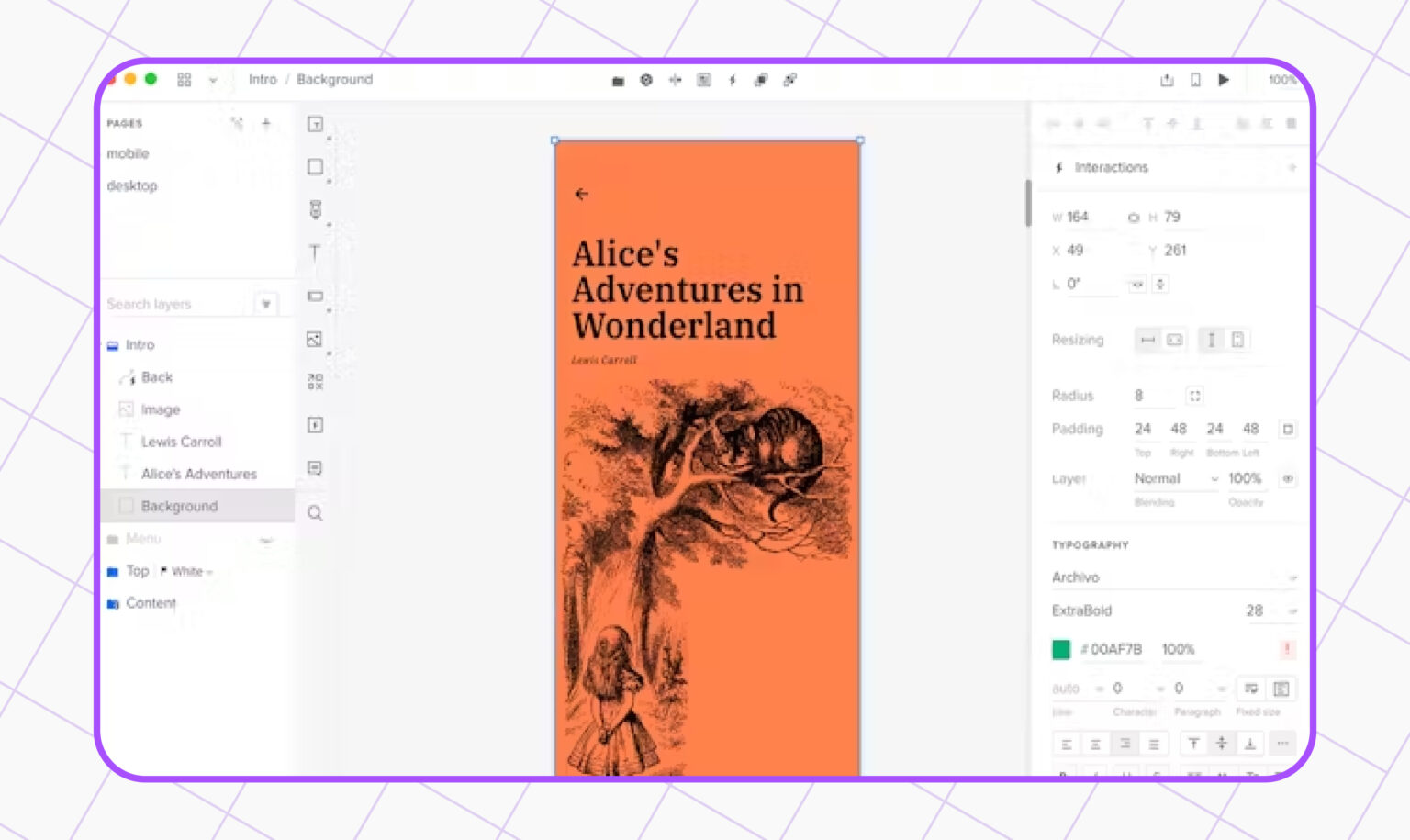This screenshot has width=1410, height=840.
Task: Select the Text tool
Action: (x=314, y=254)
